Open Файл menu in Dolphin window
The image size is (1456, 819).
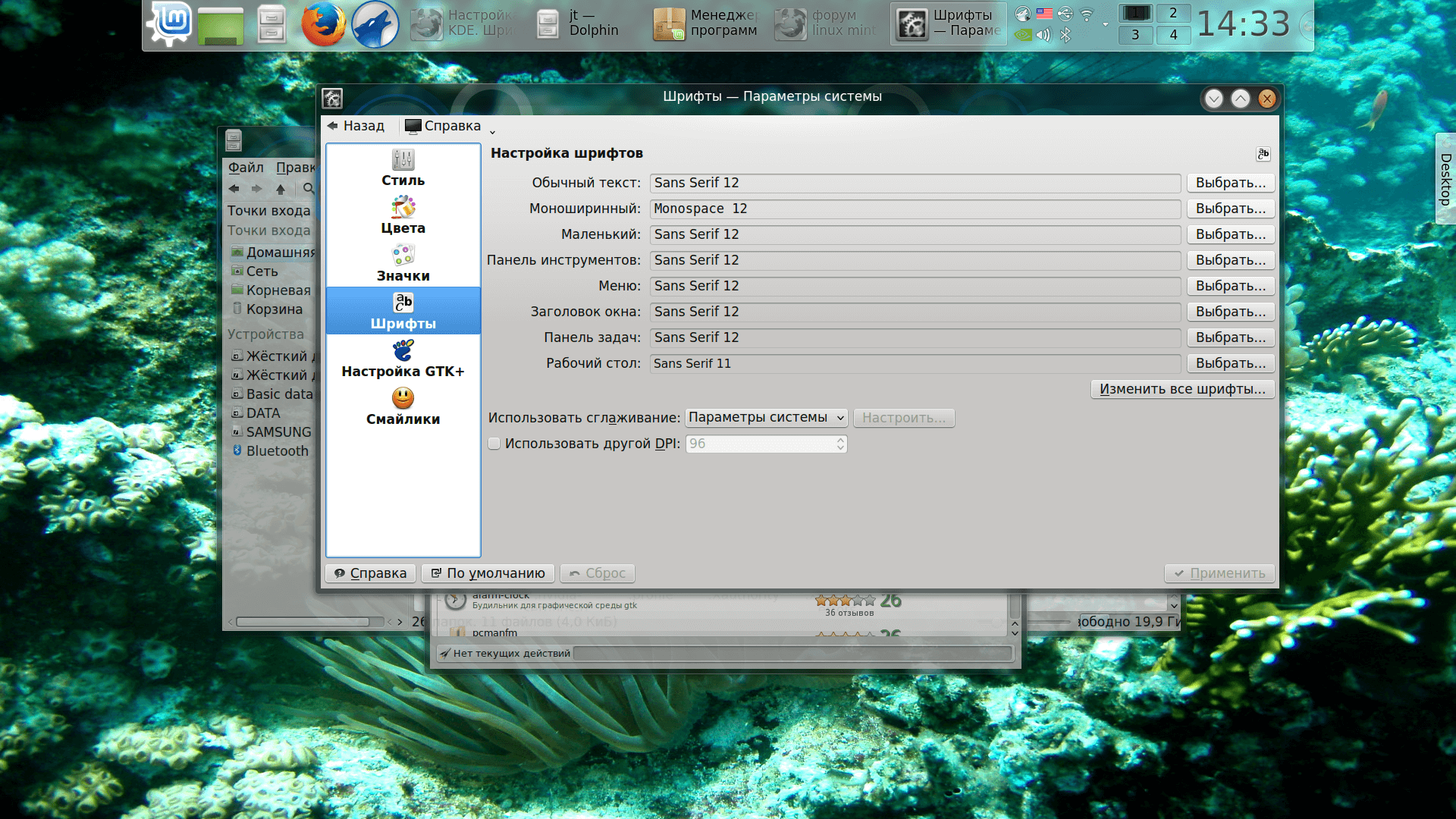[x=246, y=168]
